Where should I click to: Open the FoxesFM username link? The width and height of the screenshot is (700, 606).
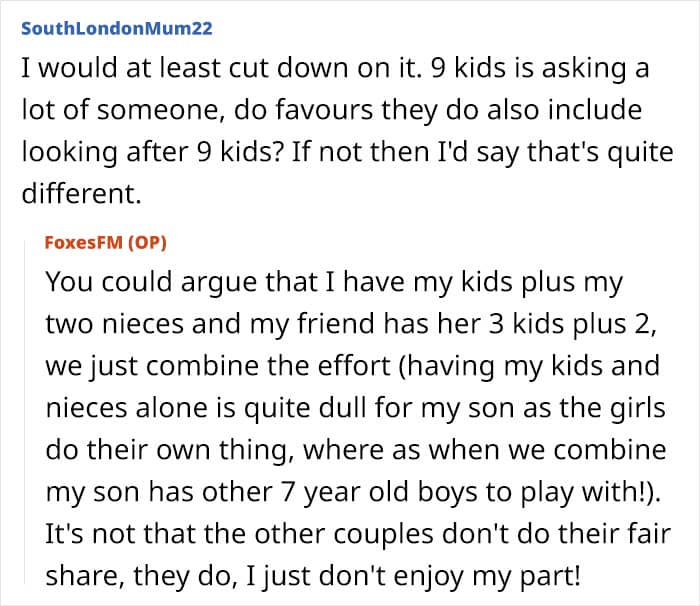(83, 242)
